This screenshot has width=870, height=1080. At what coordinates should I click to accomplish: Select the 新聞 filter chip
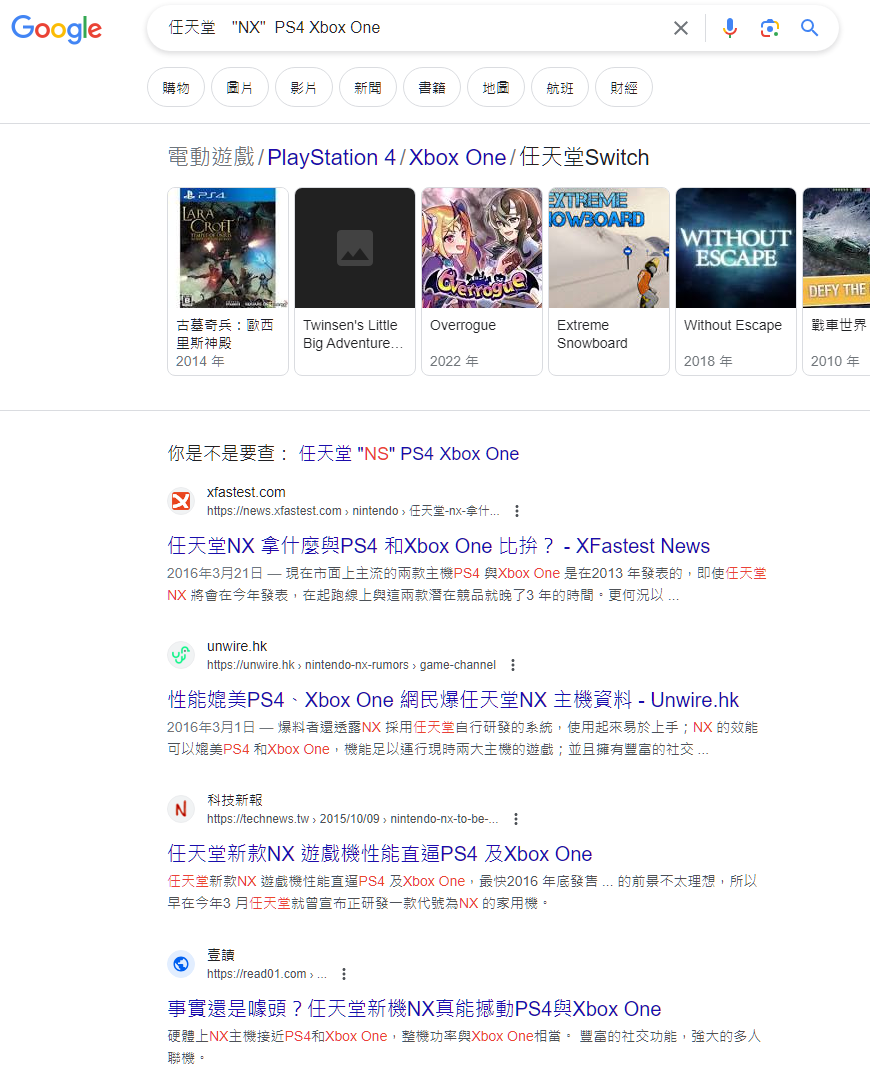click(x=368, y=87)
